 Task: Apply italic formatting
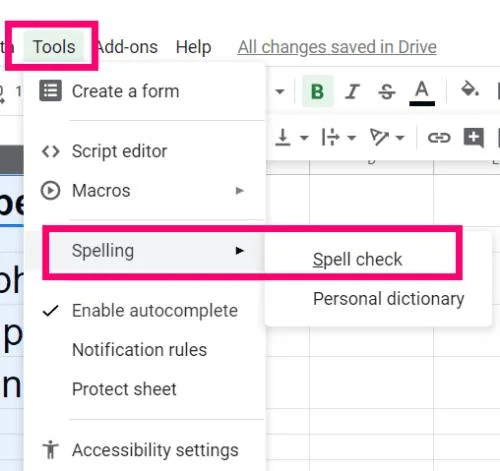point(352,91)
